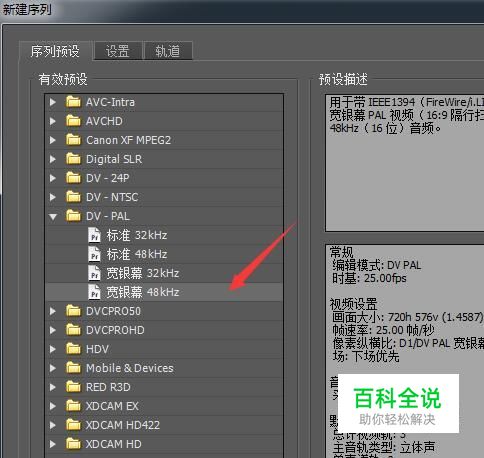Image resolution: width=484 pixels, height=458 pixels.
Task: Expand the XDCAM HD arrow
Action: click(x=53, y=444)
